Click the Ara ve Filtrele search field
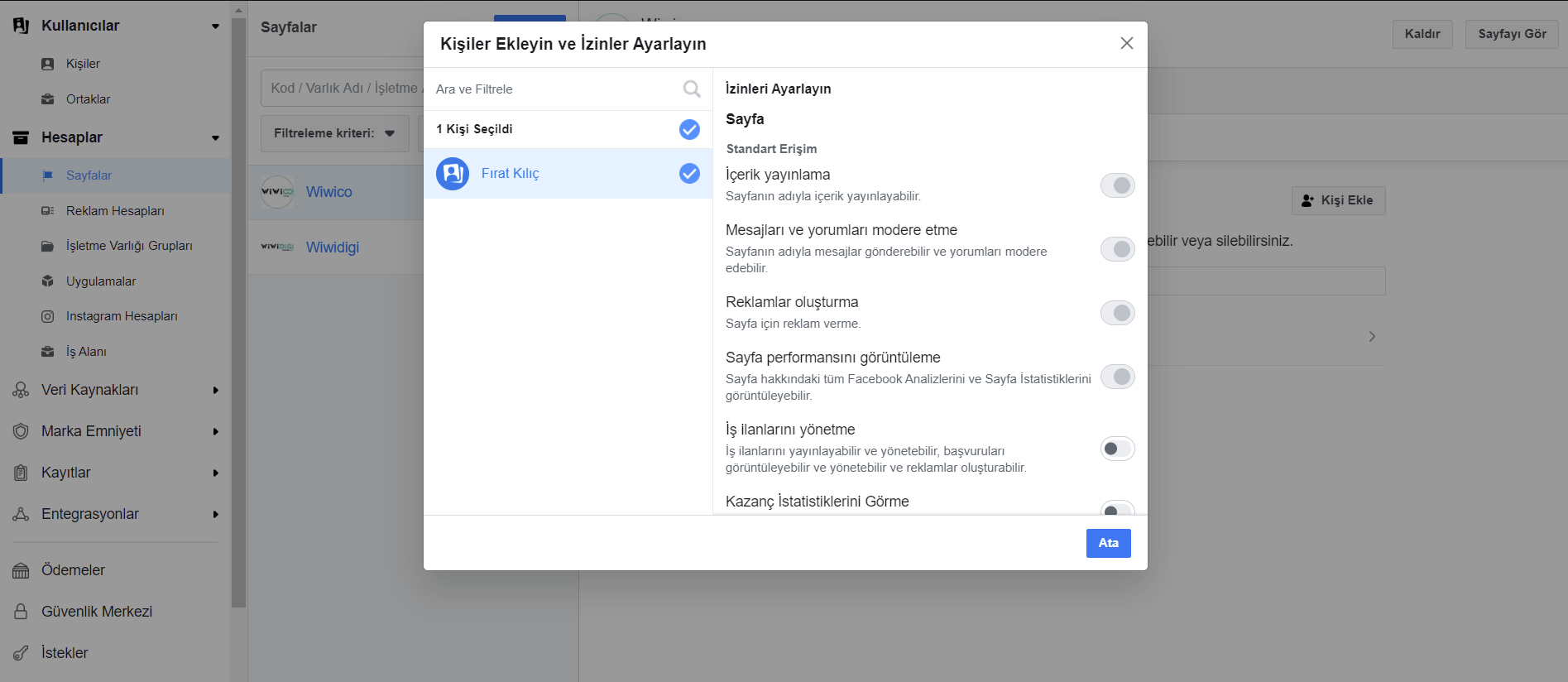The height and width of the screenshot is (682, 1568). click(554, 89)
